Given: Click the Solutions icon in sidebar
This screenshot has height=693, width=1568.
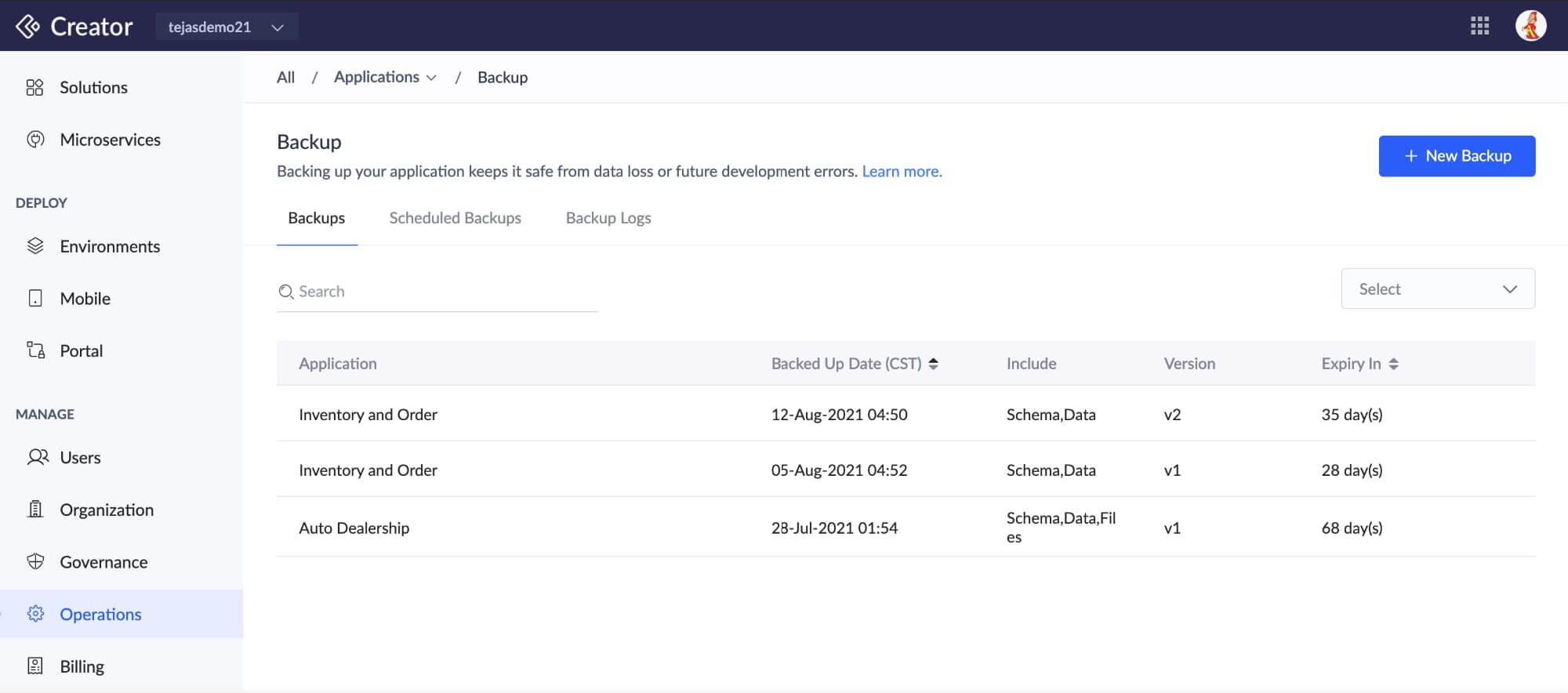Looking at the screenshot, I should (34, 87).
